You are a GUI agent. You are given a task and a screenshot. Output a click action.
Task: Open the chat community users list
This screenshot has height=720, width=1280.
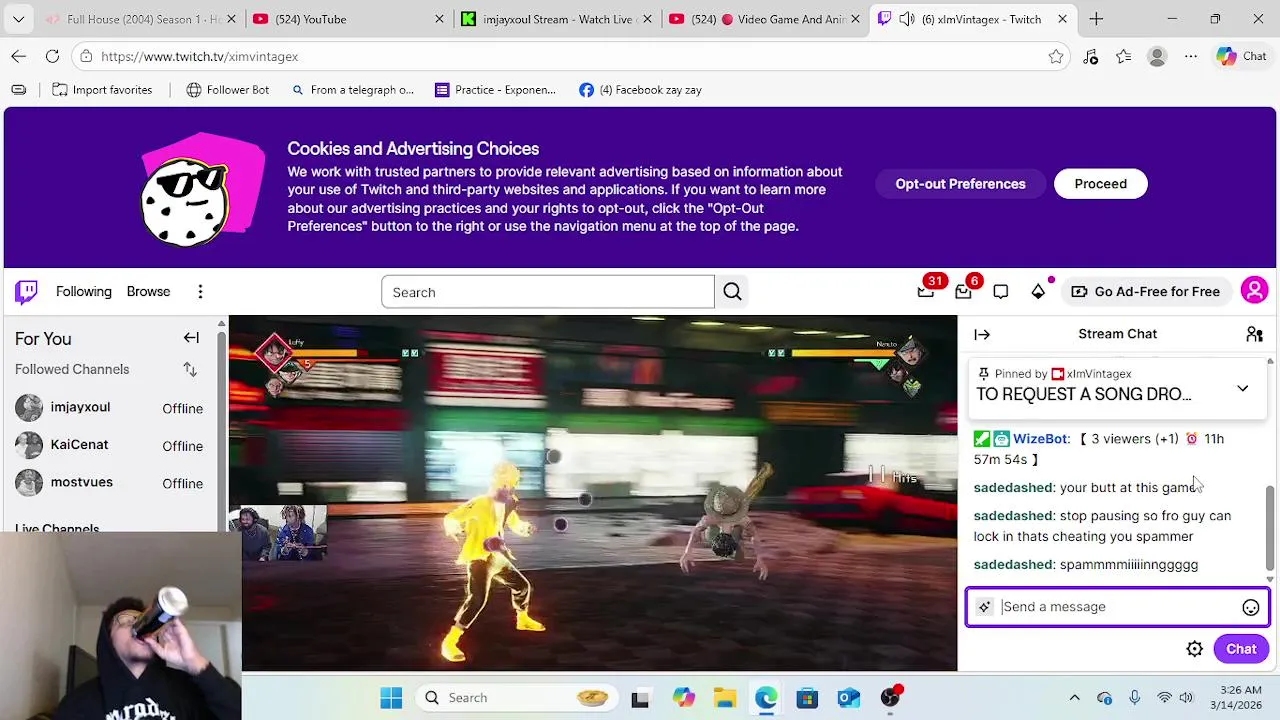coord(1254,335)
